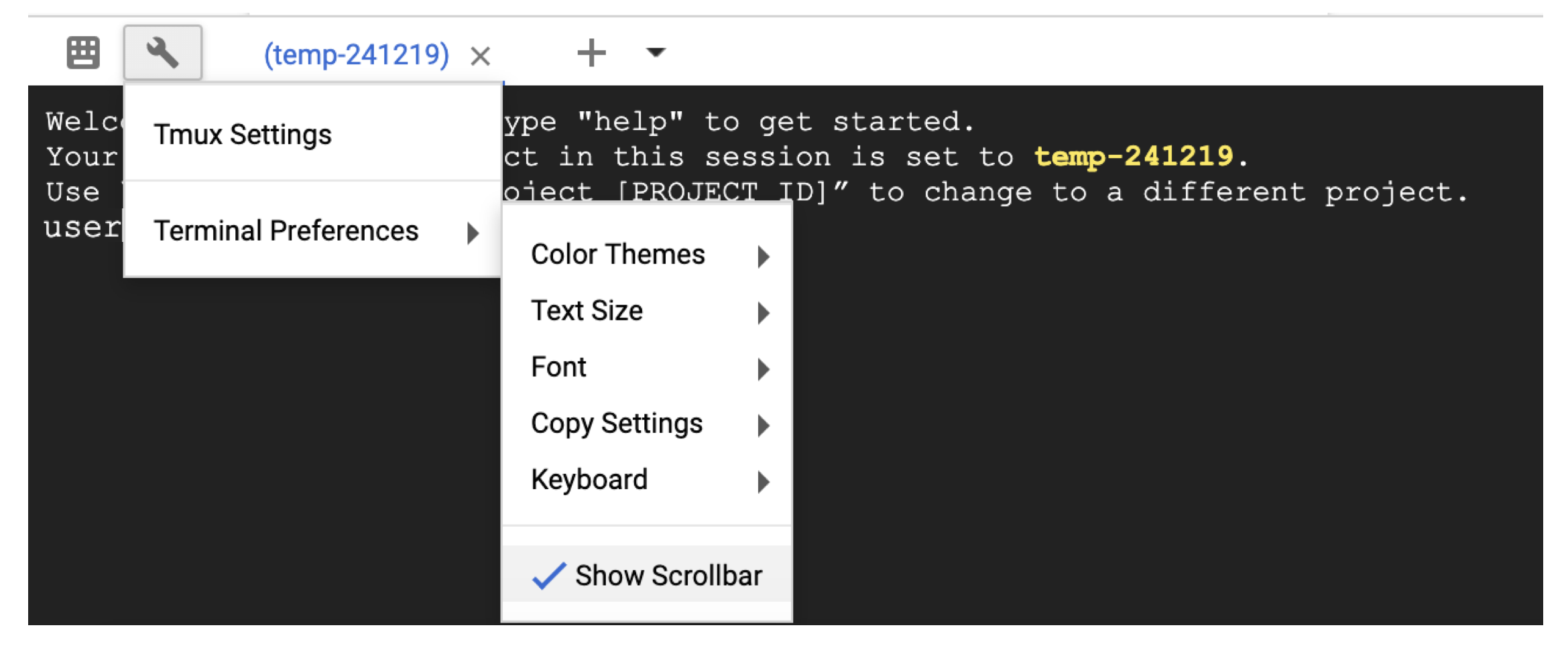Expand the Terminal Preferences submenu arrow
Screen dimensions: 1568x650
tap(473, 233)
